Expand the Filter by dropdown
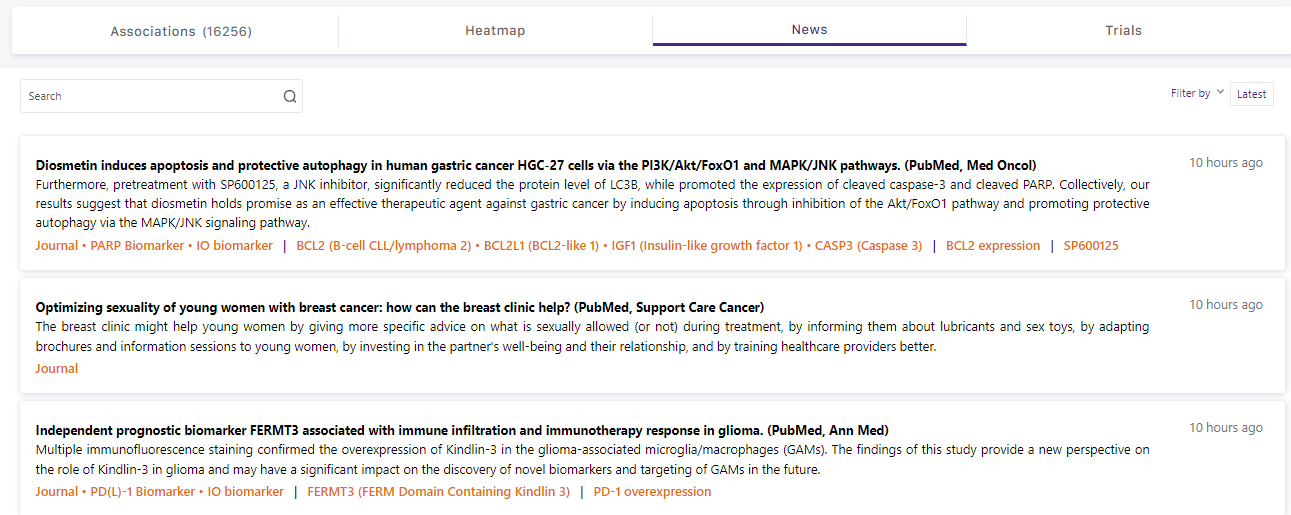This screenshot has height=515, width=1291. click(1197, 93)
